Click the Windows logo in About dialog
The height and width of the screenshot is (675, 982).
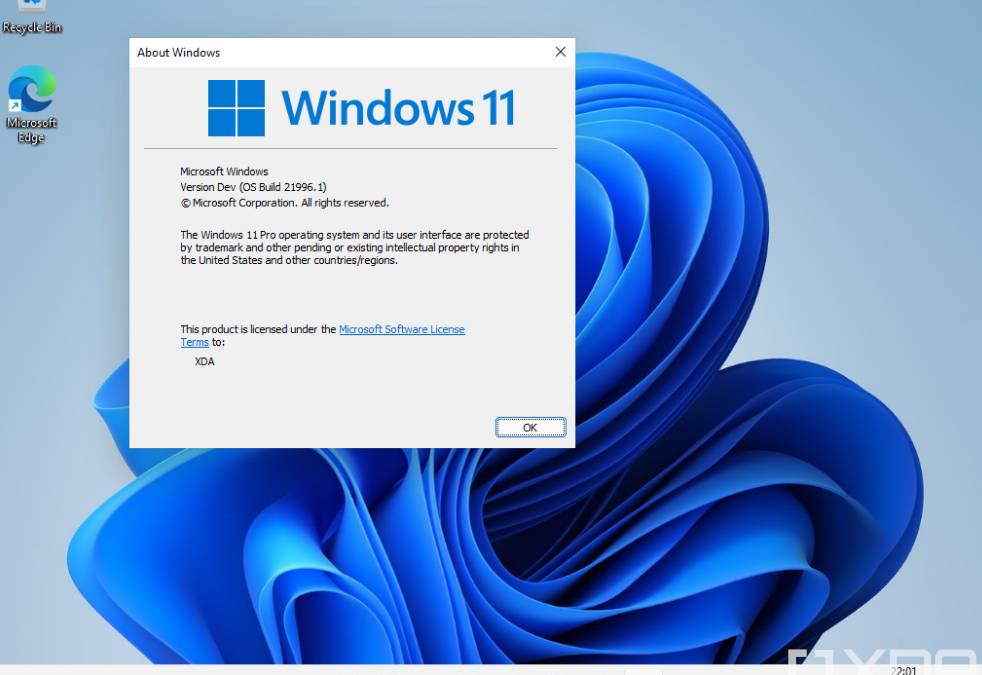tap(236, 108)
